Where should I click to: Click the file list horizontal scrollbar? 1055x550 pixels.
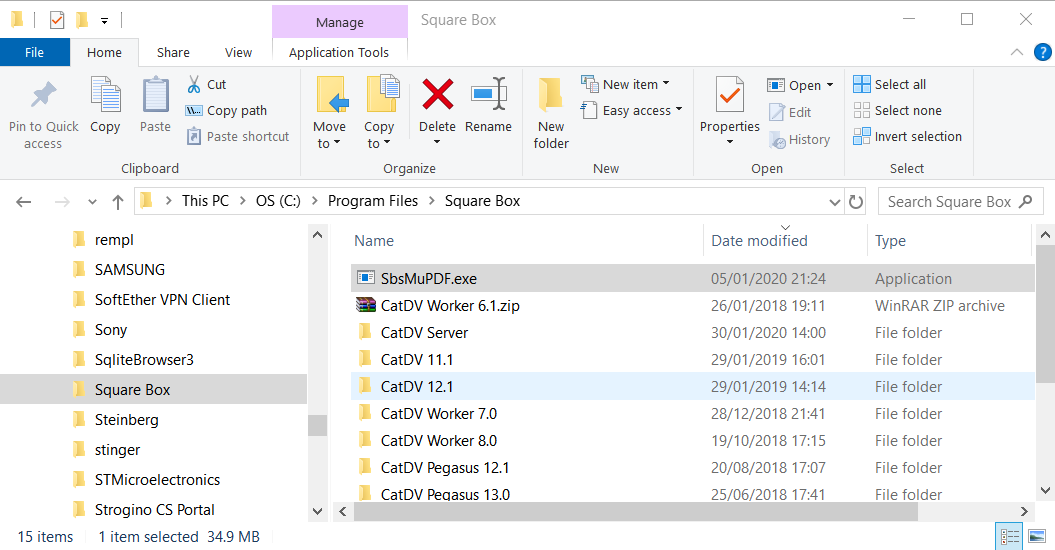pyautogui.click(x=635, y=512)
